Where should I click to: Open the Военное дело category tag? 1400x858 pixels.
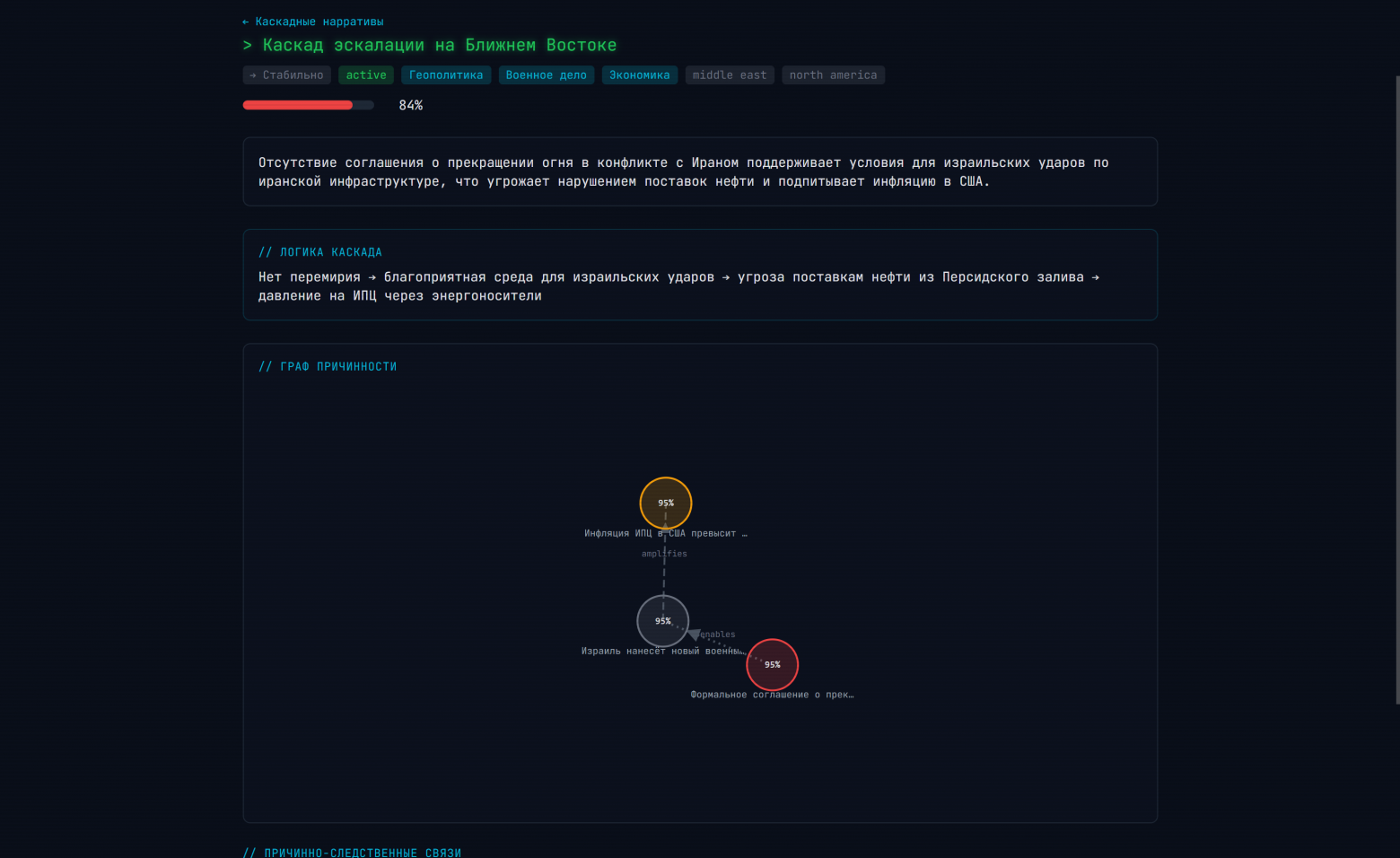(547, 75)
